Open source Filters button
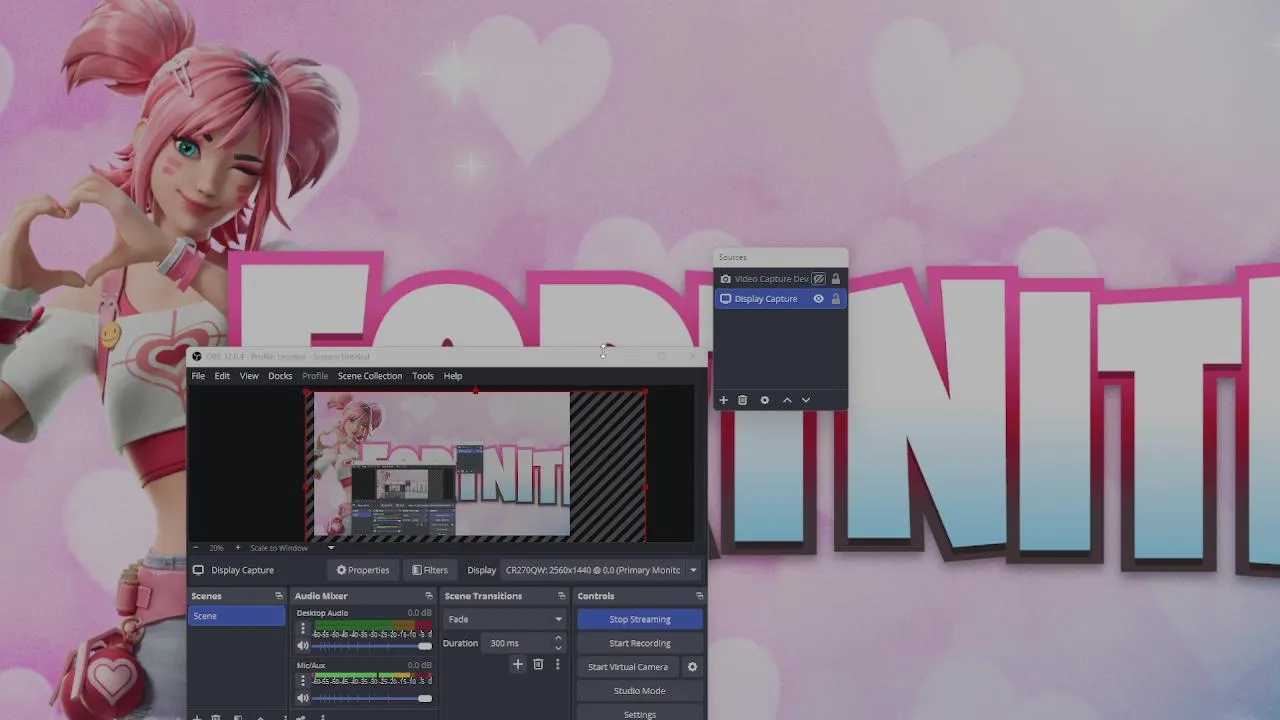1280x720 pixels. pos(430,570)
